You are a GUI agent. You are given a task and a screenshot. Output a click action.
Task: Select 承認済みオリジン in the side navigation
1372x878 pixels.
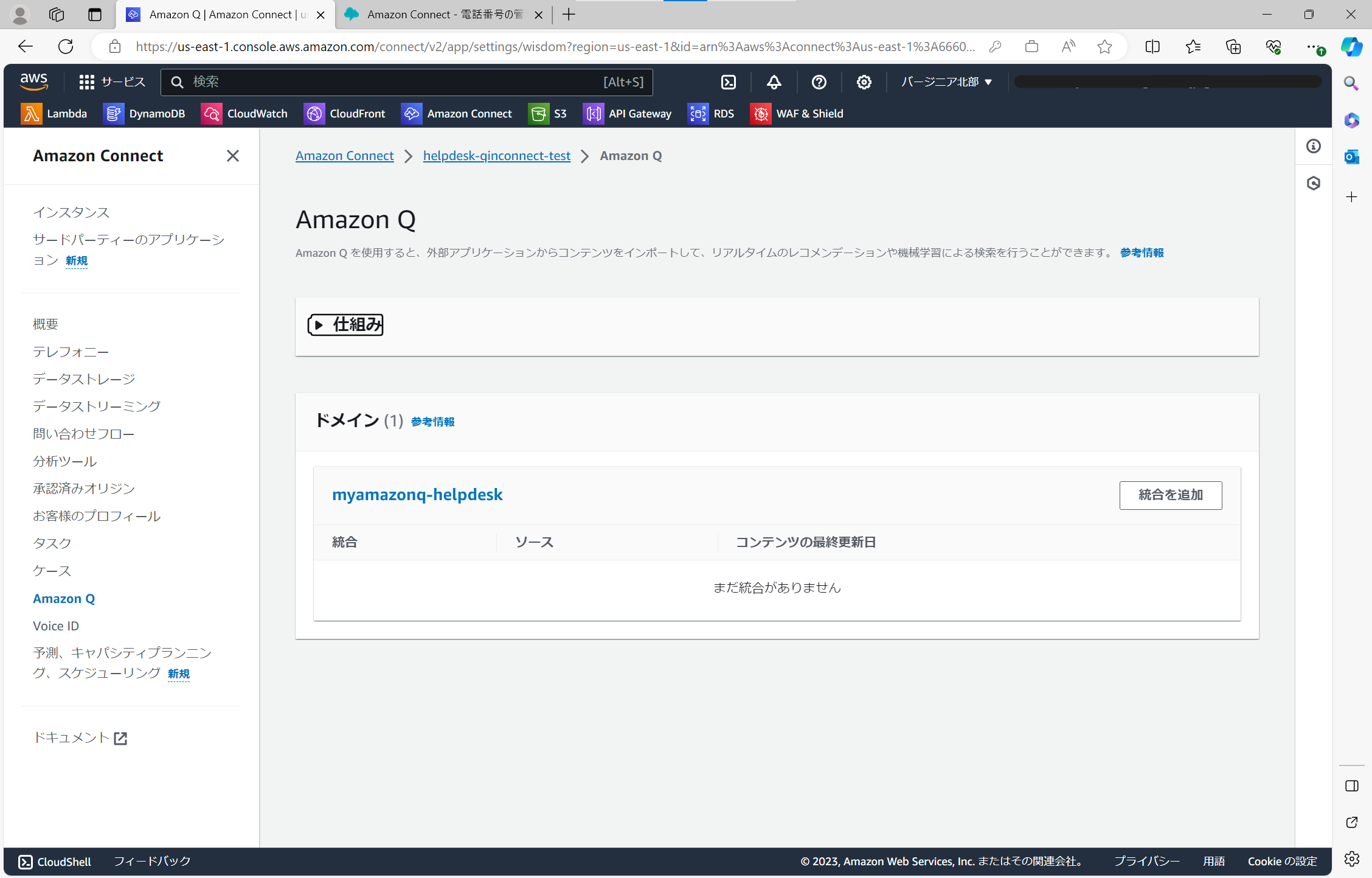[84, 489]
